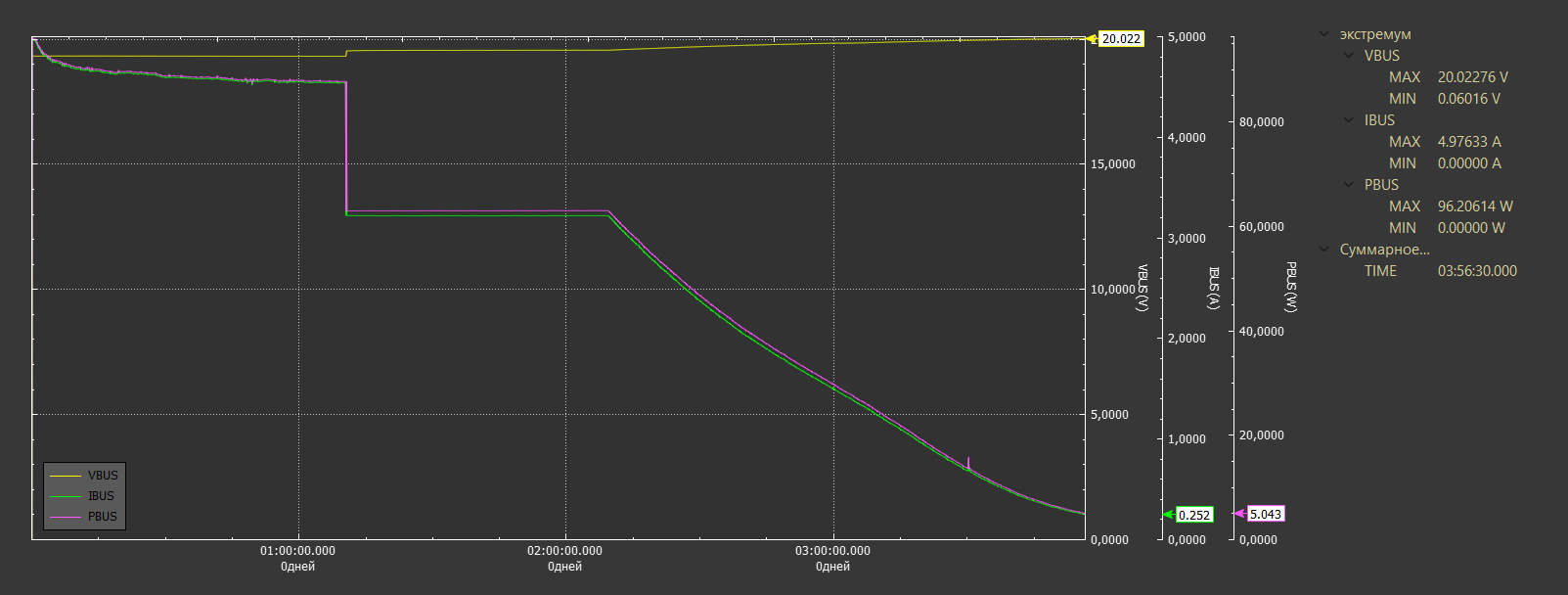This screenshot has width=1568, height=595.
Task: Toggle VBUS trace in the legend
Action: 84,476
